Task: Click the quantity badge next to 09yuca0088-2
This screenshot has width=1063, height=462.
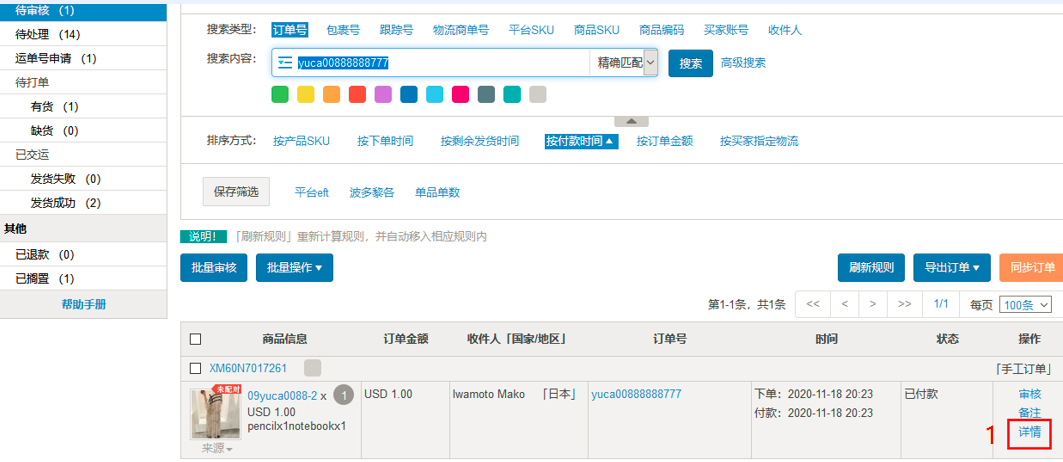Action: [343, 395]
